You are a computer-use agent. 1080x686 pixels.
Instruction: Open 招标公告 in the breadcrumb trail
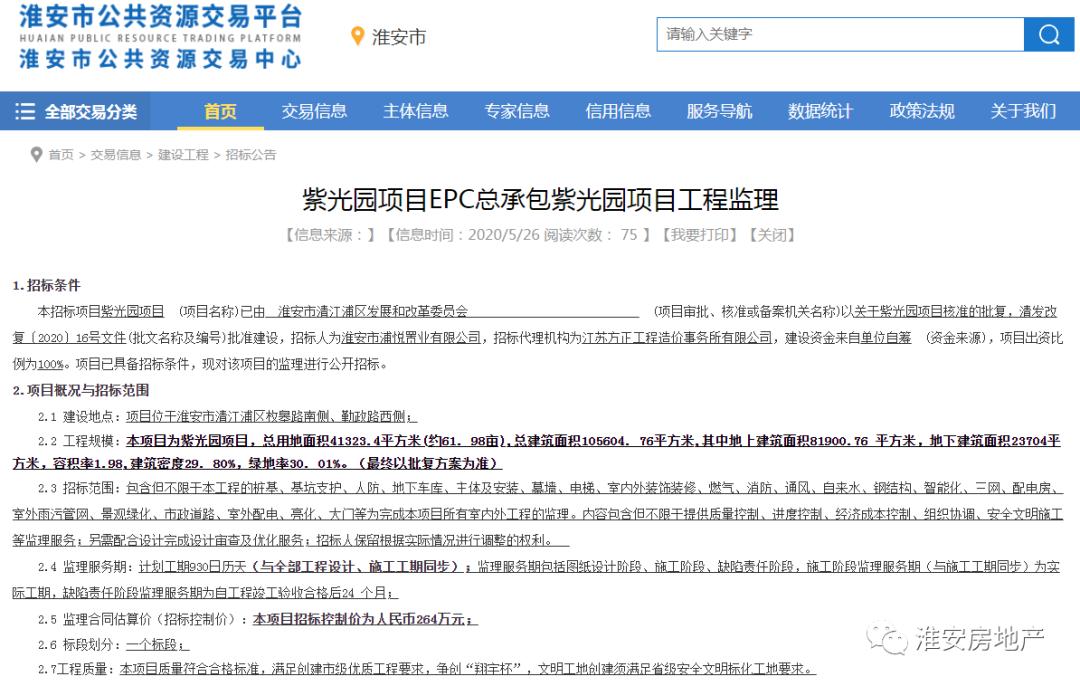[x=251, y=155]
